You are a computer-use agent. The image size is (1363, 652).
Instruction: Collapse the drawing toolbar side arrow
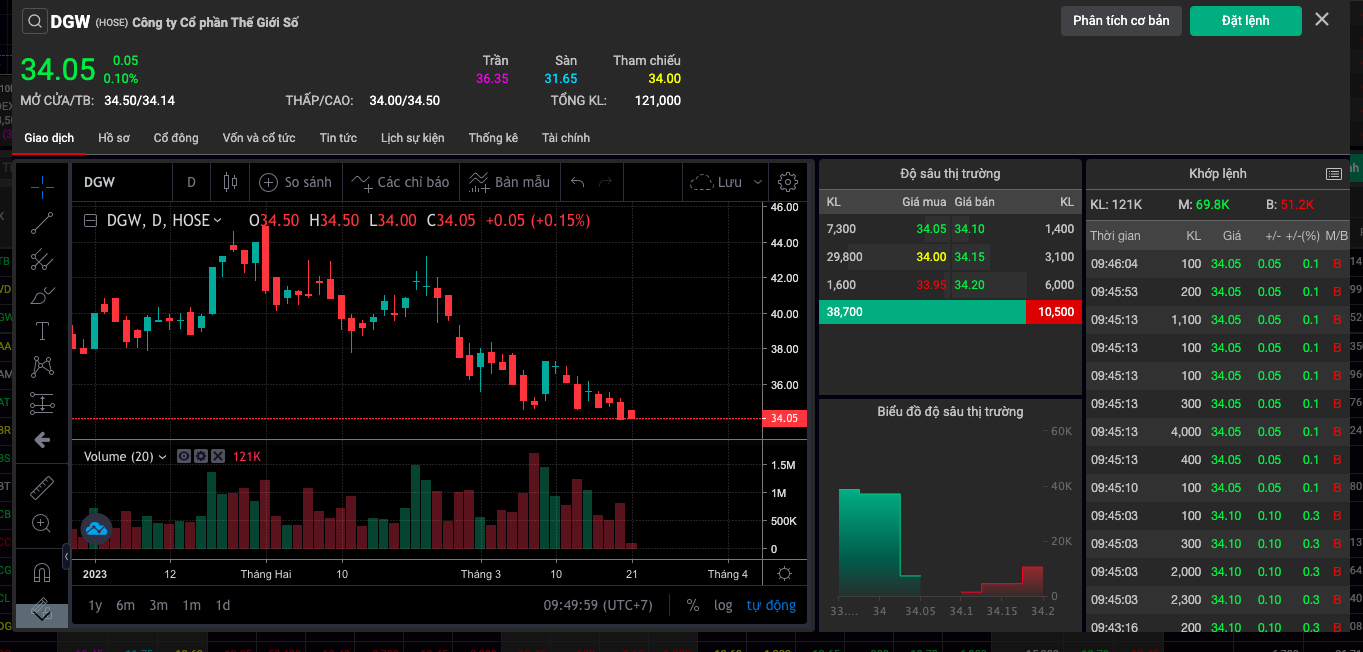coord(66,555)
